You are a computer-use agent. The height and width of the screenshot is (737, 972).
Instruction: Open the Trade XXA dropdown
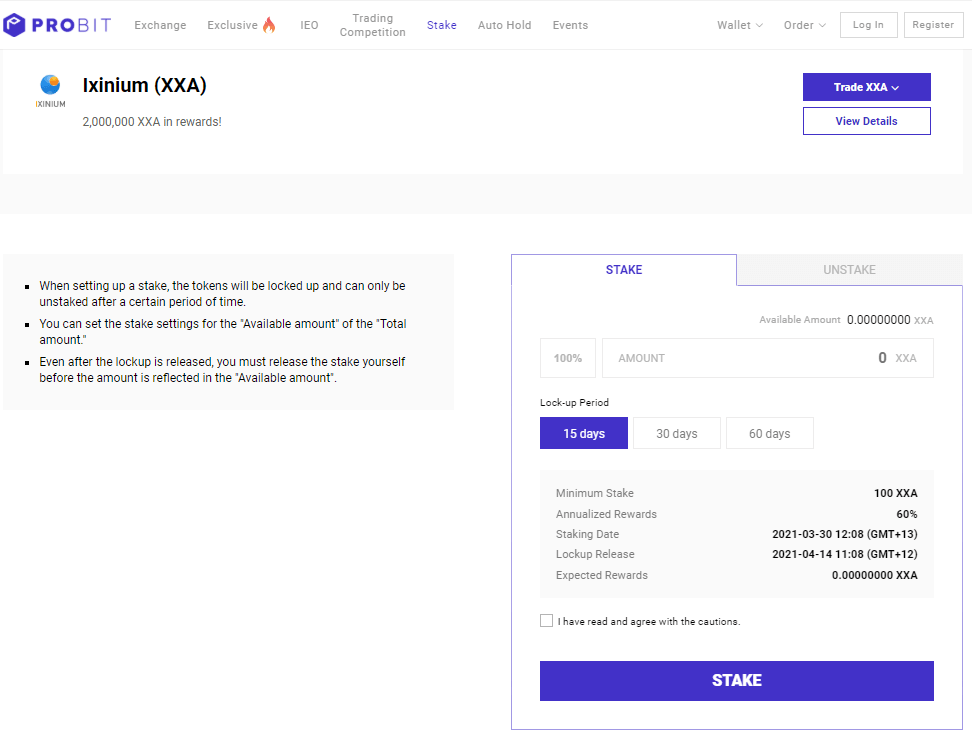coord(867,87)
